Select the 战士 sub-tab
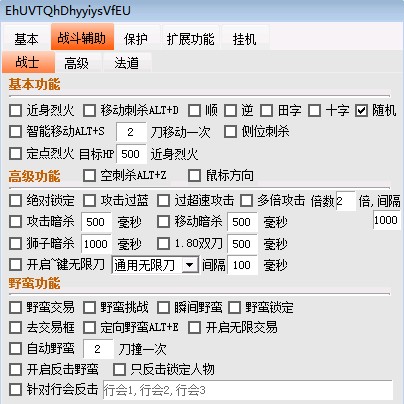This screenshot has width=404, height=404. pos(28,62)
